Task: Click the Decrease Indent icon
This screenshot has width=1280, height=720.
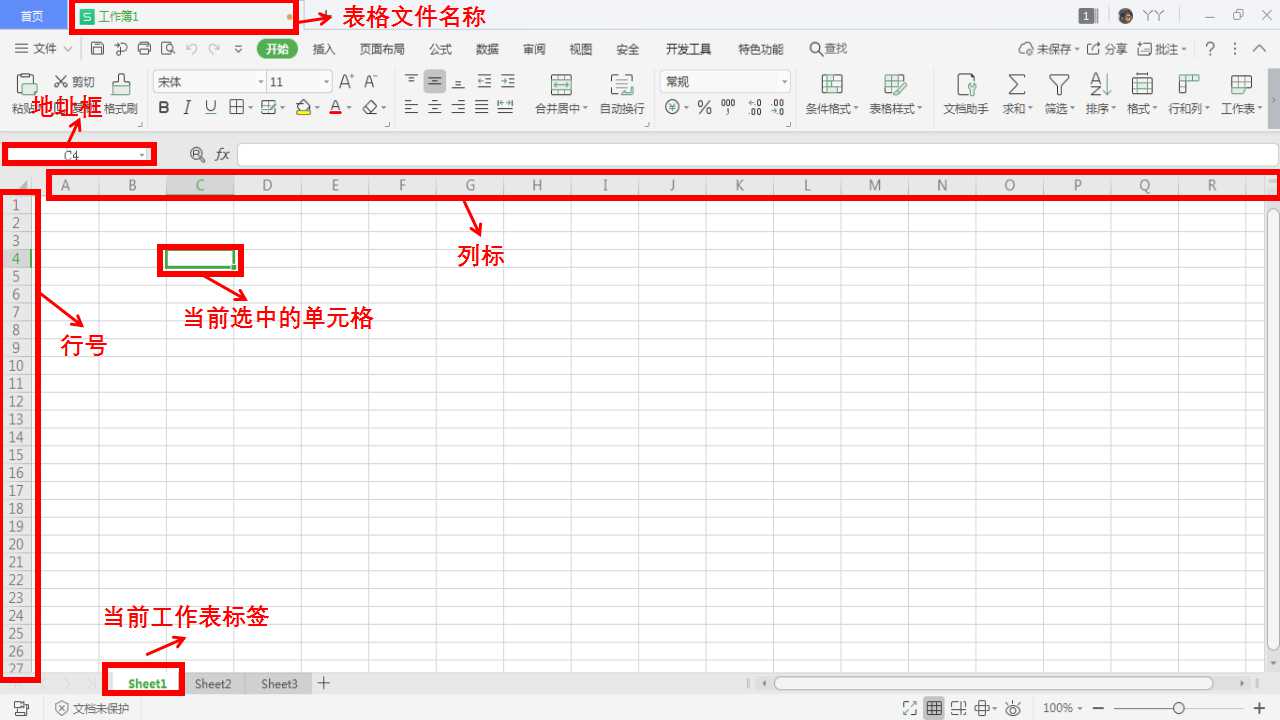Action: pyautogui.click(x=484, y=81)
